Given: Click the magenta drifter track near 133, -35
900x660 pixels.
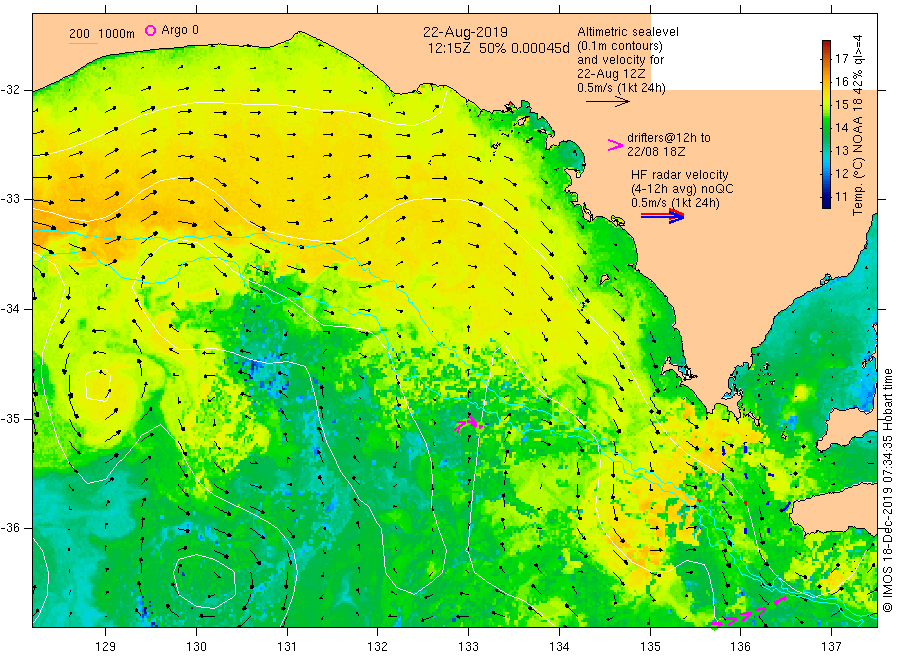Looking at the screenshot, I should 469,425.
